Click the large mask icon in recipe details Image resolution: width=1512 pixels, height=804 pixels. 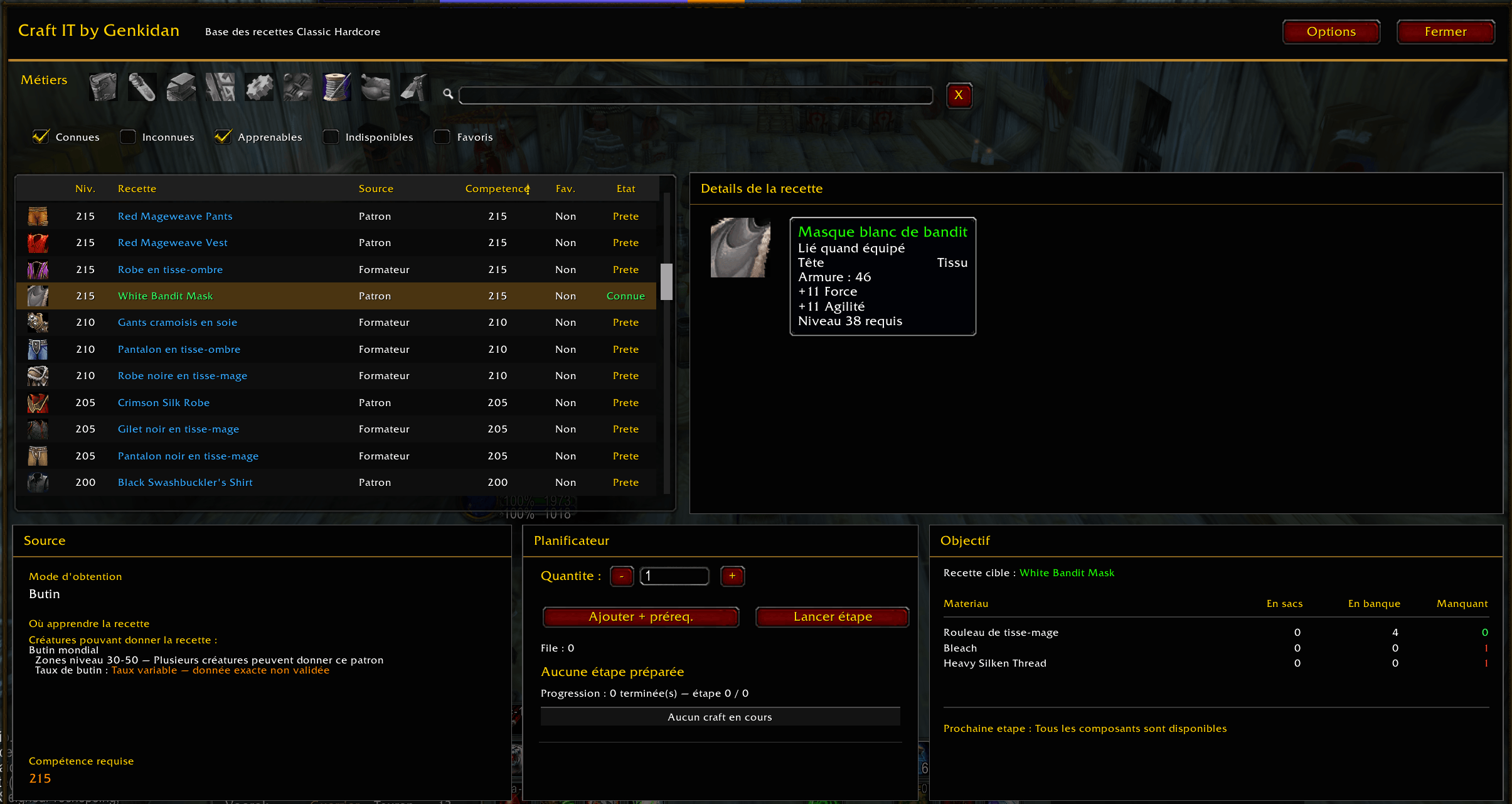click(740, 247)
